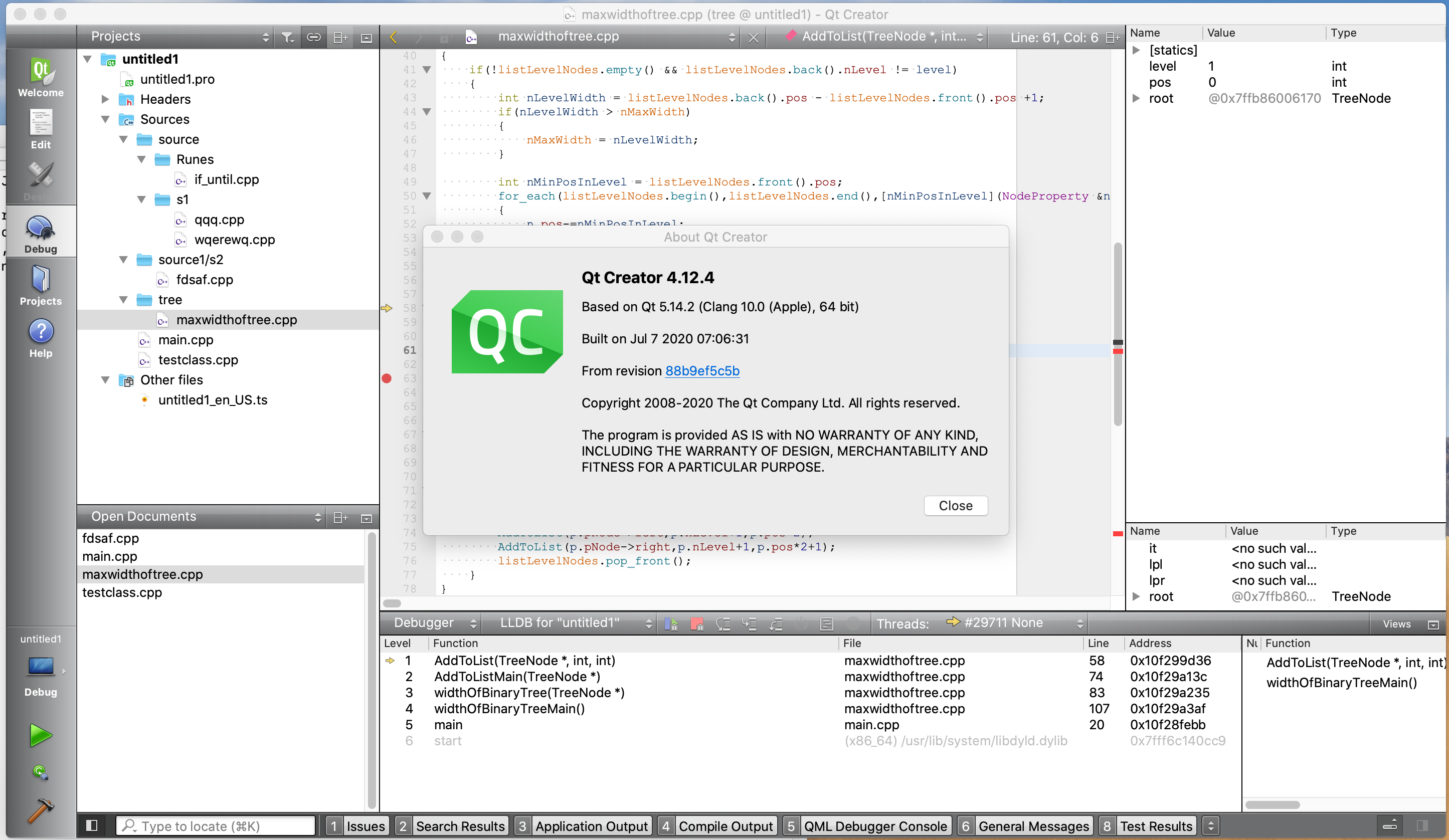Expand the [statics] variable entry

point(1136,50)
